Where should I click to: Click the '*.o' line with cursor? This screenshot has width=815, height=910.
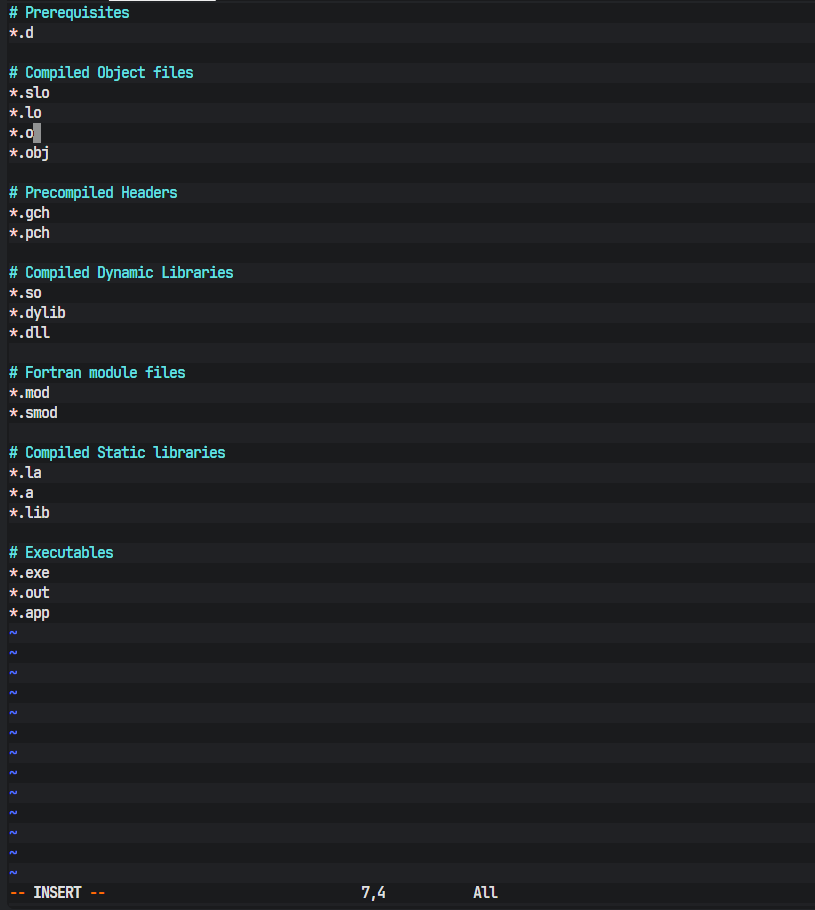pos(21,133)
